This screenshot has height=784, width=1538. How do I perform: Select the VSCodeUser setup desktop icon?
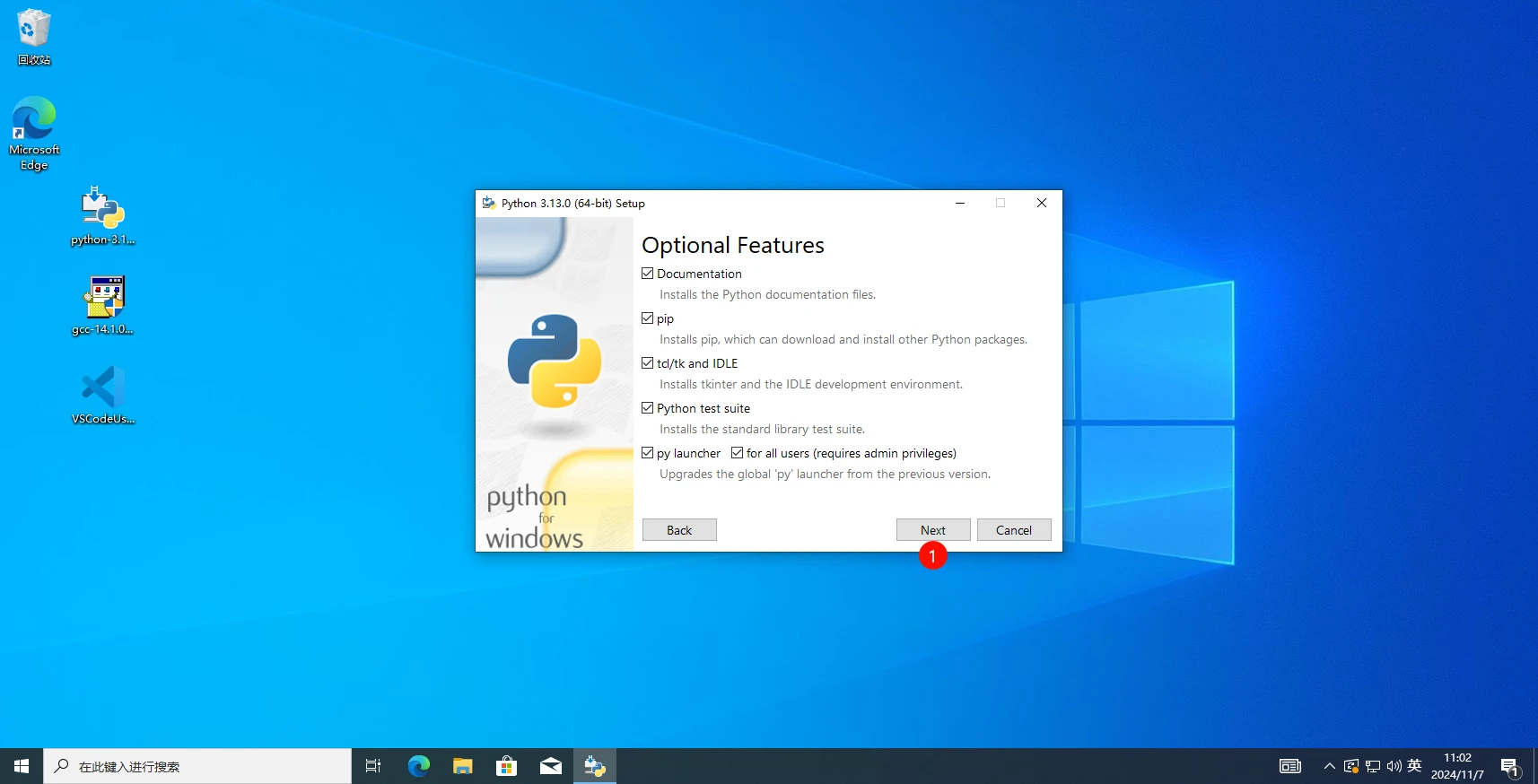[x=103, y=395]
